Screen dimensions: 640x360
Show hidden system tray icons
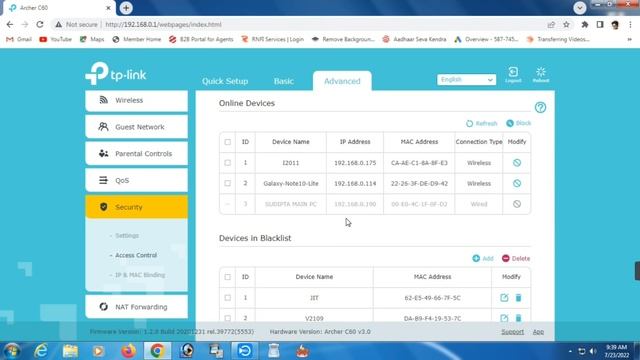pos(570,351)
